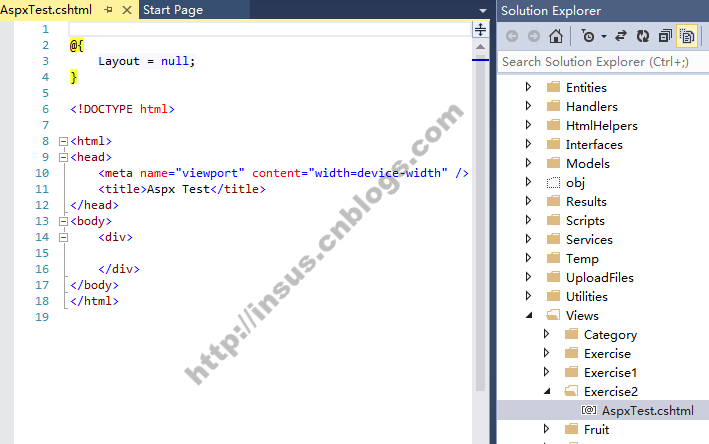Select the Entities folder icon
Viewport: 709px width, 444px height.
[553, 86]
